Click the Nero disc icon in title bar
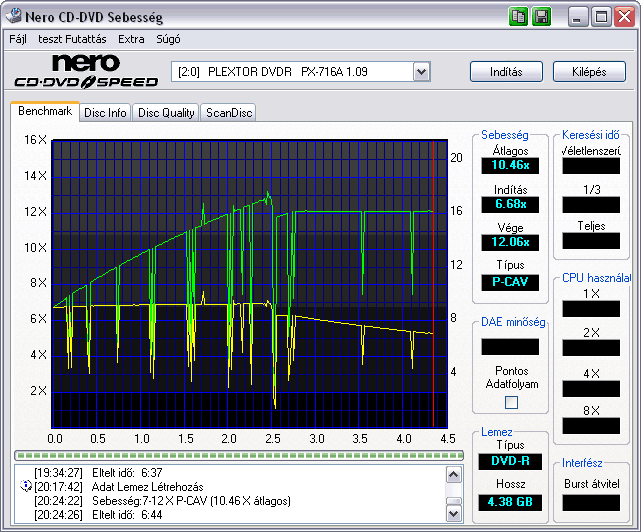Image resolution: width=641 pixels, height=532 pixels. (x=13, y=16)
